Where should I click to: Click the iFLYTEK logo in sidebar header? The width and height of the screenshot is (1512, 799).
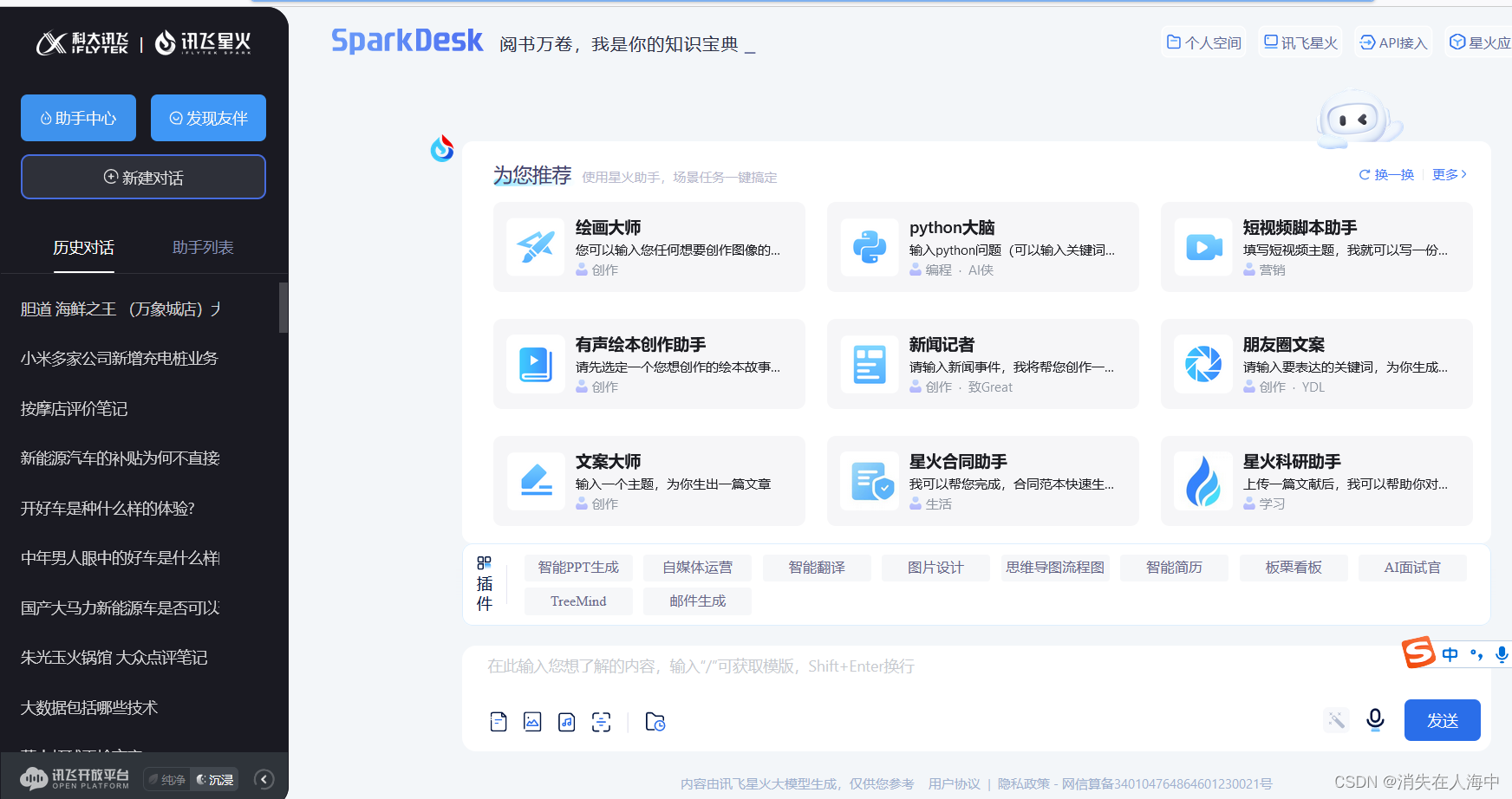[x=82, y=42]
